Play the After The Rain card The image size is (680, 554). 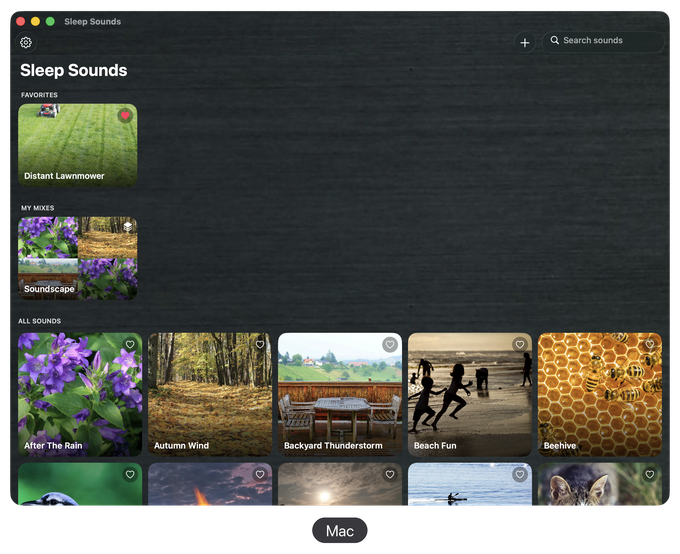coord(80,394)
